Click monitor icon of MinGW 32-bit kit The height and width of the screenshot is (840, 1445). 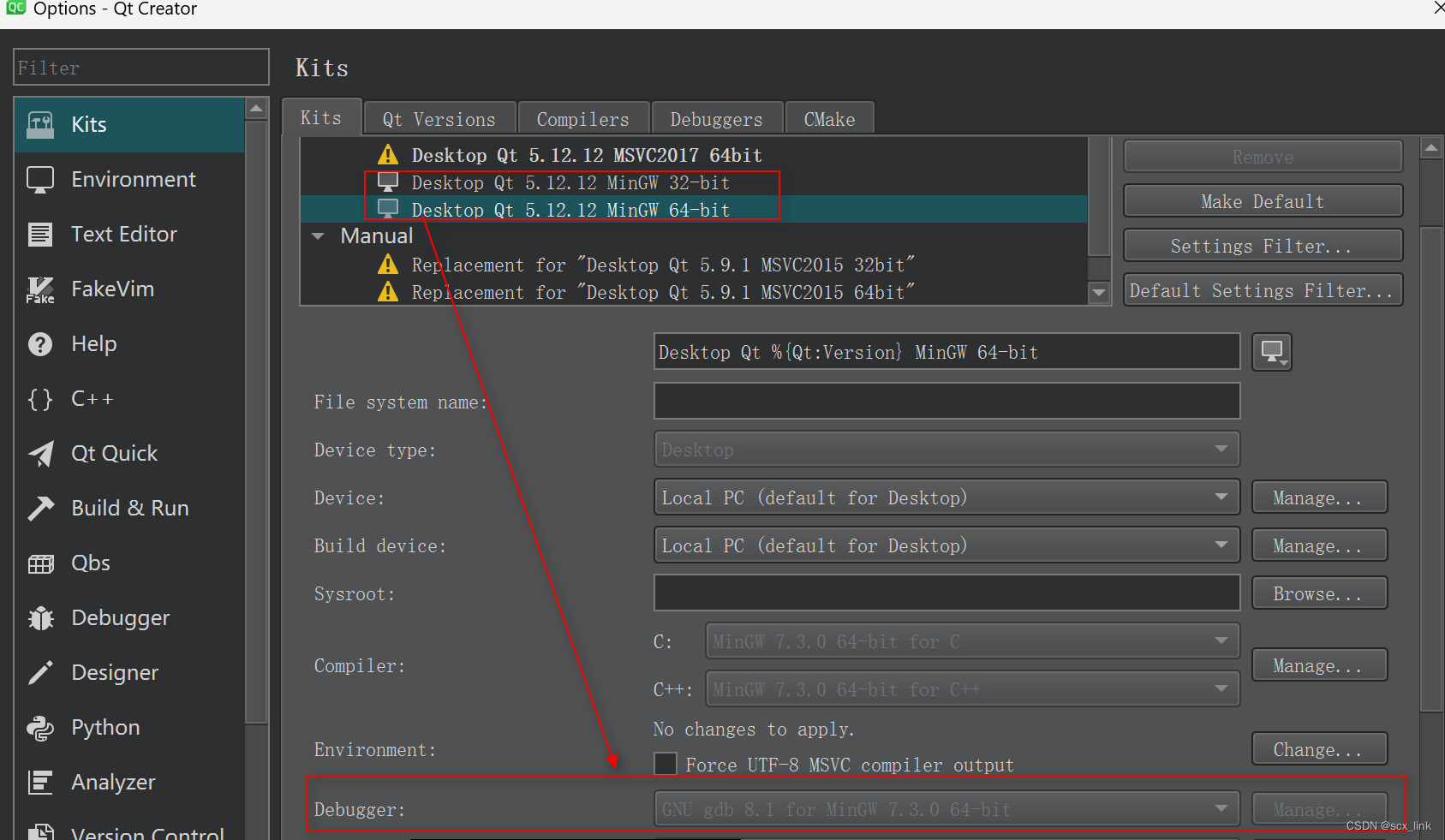click(388, 182)
